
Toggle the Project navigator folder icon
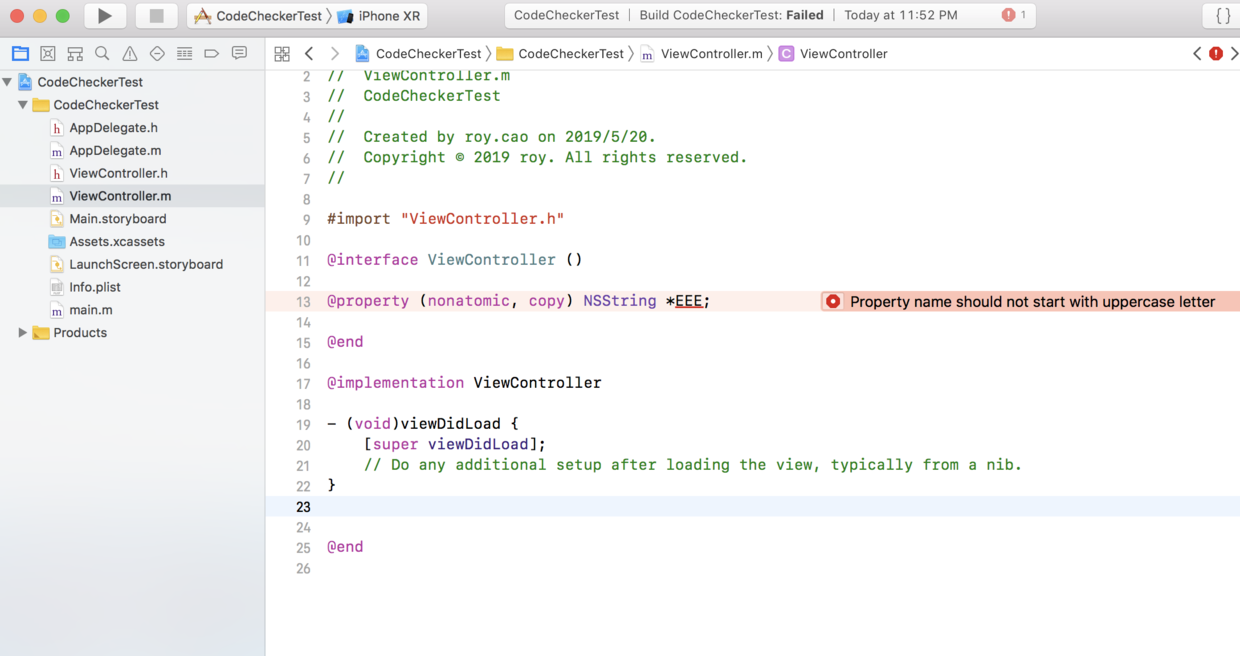(20, 53)
